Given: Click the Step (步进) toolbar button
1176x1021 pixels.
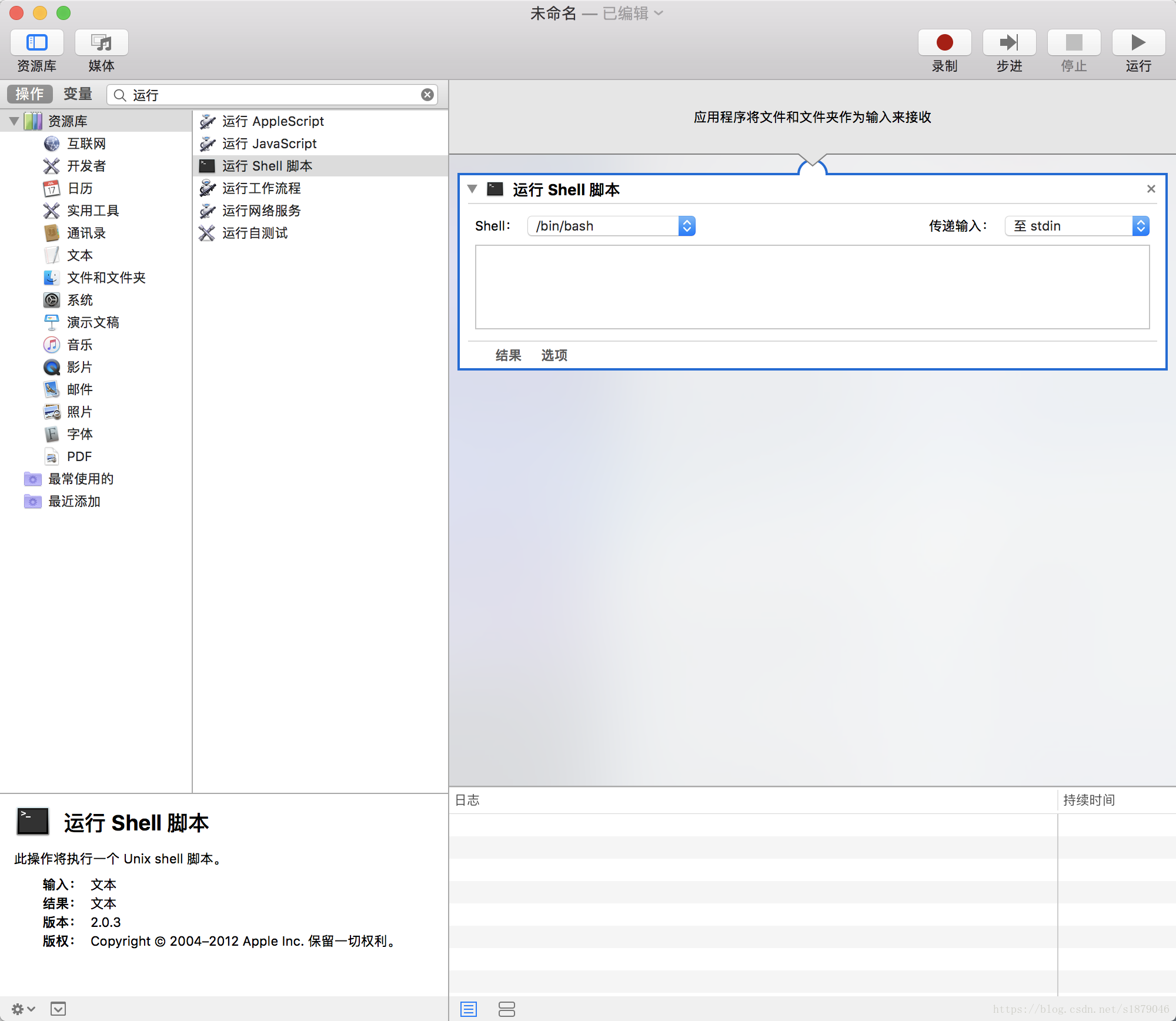Looking at the screenshot, I should (x=1009, y=43).
